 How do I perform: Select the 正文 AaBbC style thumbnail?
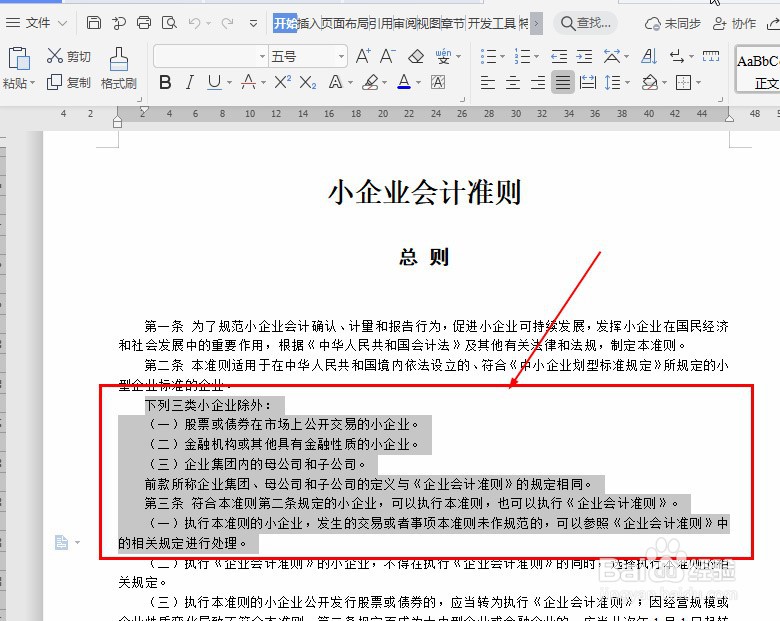point(758,70)
